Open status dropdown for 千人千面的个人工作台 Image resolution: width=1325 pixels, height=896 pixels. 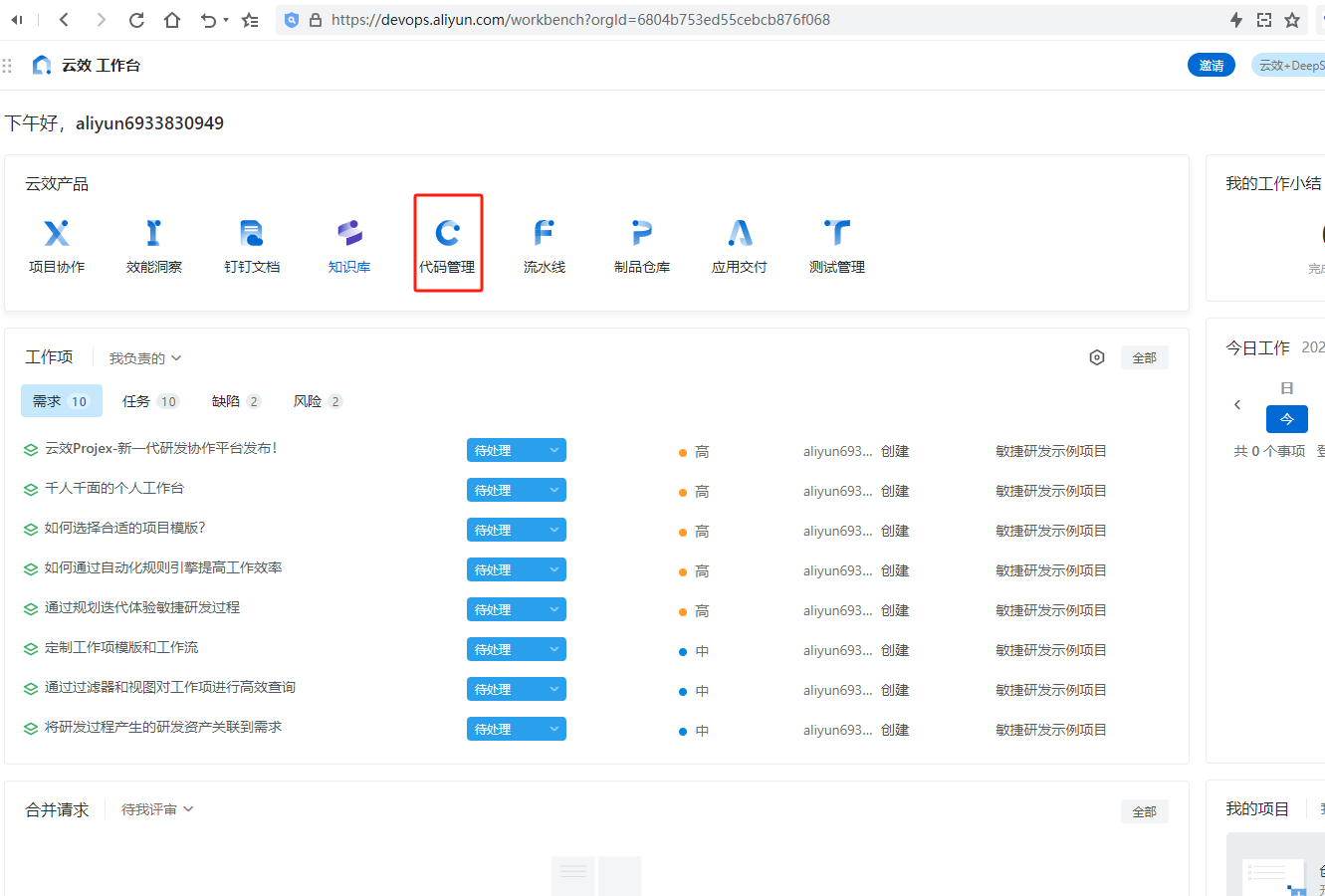(516, 490)
